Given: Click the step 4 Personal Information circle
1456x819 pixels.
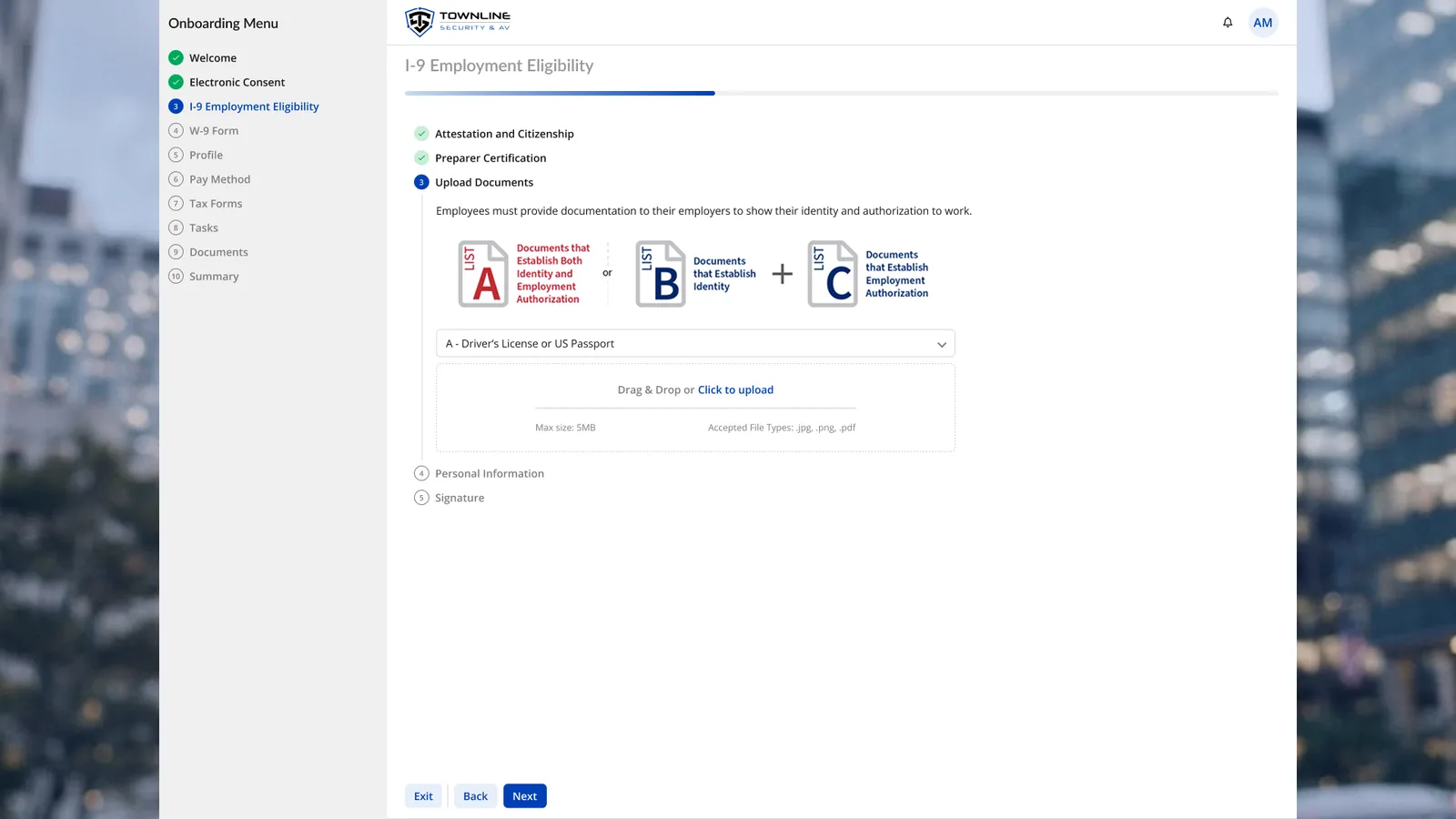Looking at the screenshot, I should [421, 473].
